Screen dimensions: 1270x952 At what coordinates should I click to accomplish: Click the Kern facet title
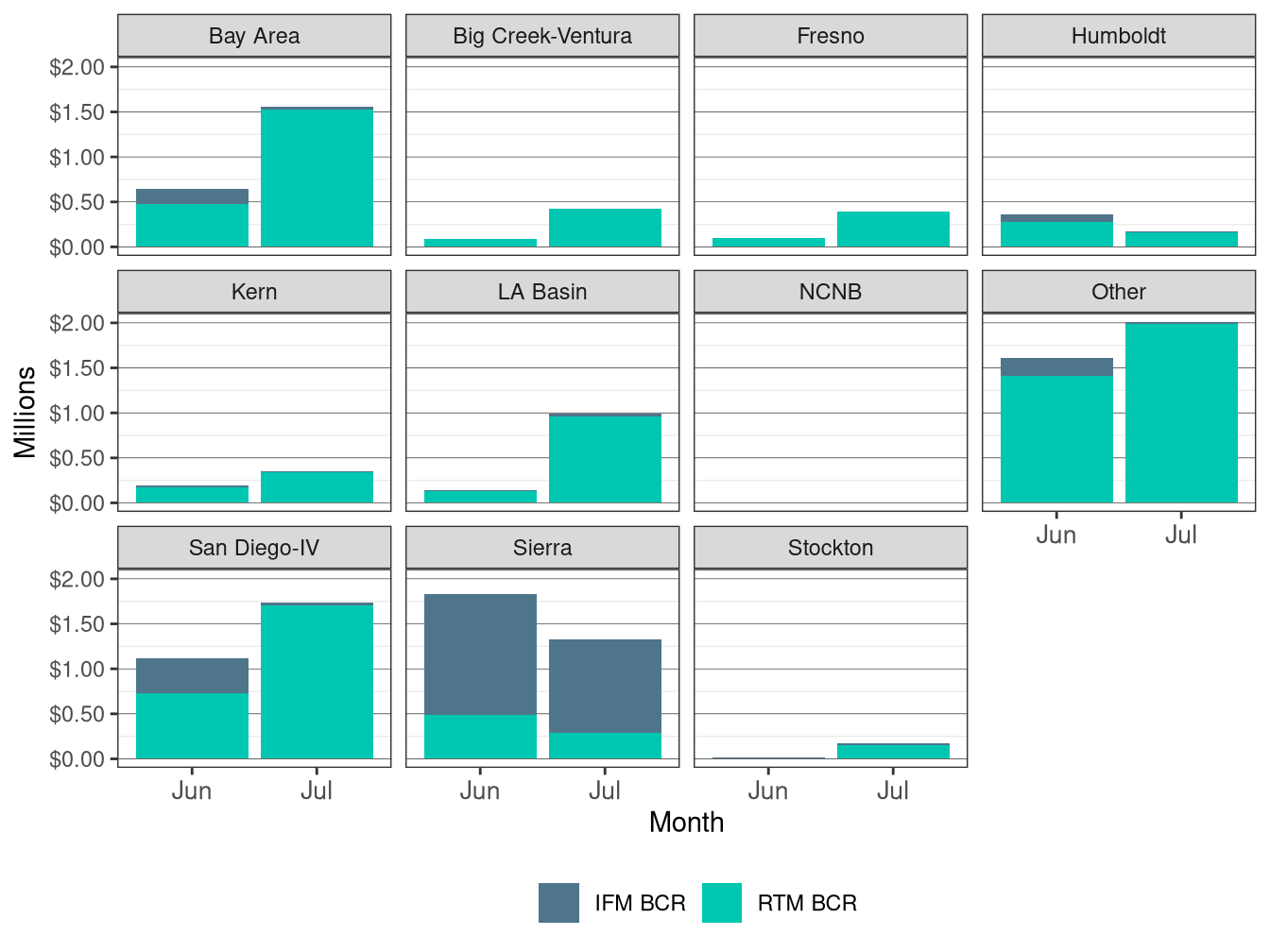click(x=254, y=292)
